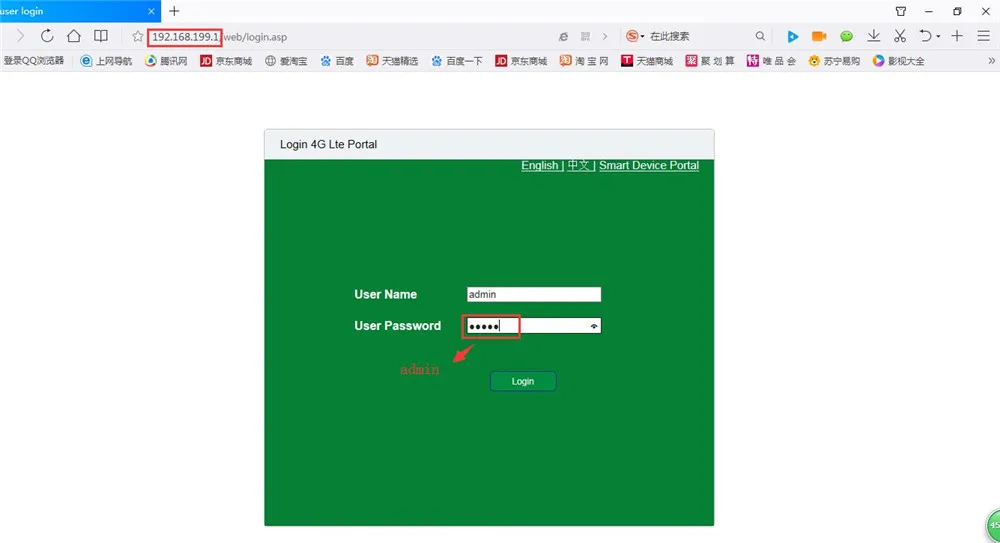Open the 淘宝网 bookmark
Viewport: 1000px width, 543px height.
(584, 61)
